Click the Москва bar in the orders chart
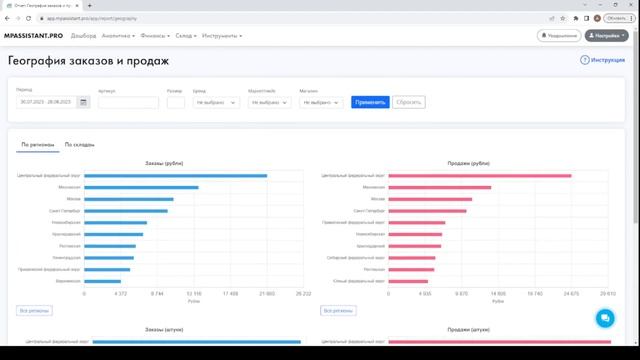The height and width of the screenshot is (360, 640). click(129, 199)
